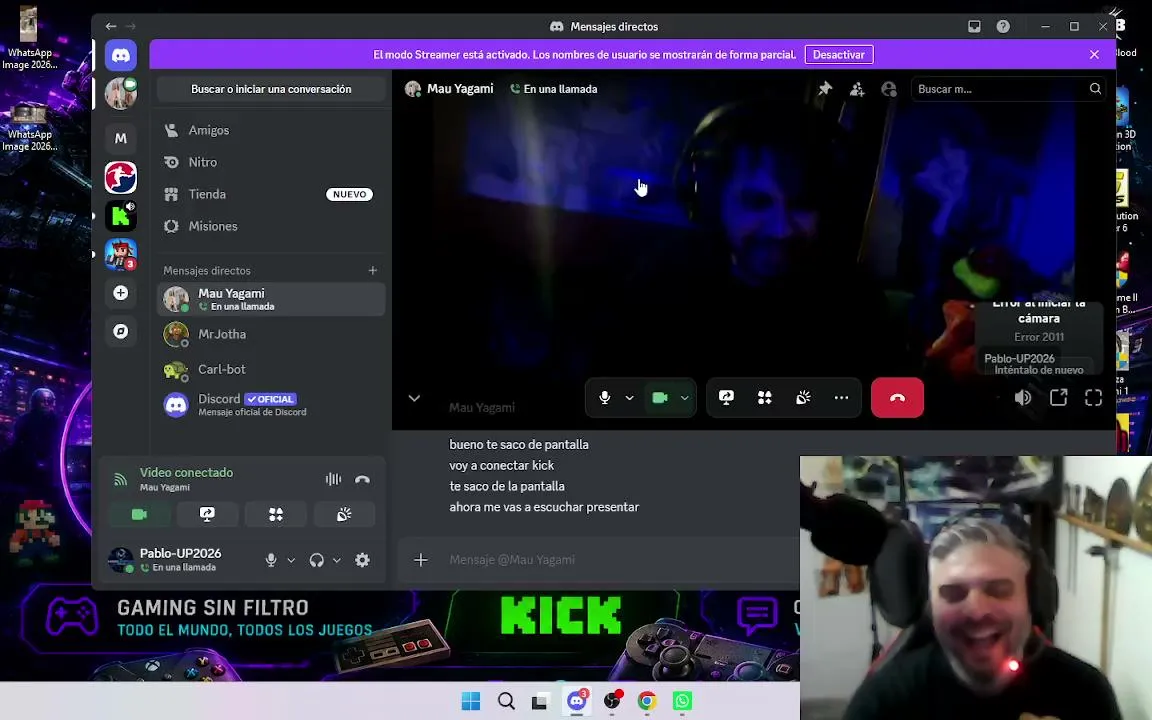Open attachment plus button in message bar
The width and height of the screenshot is (1152, 720).
tap(421, 560)
